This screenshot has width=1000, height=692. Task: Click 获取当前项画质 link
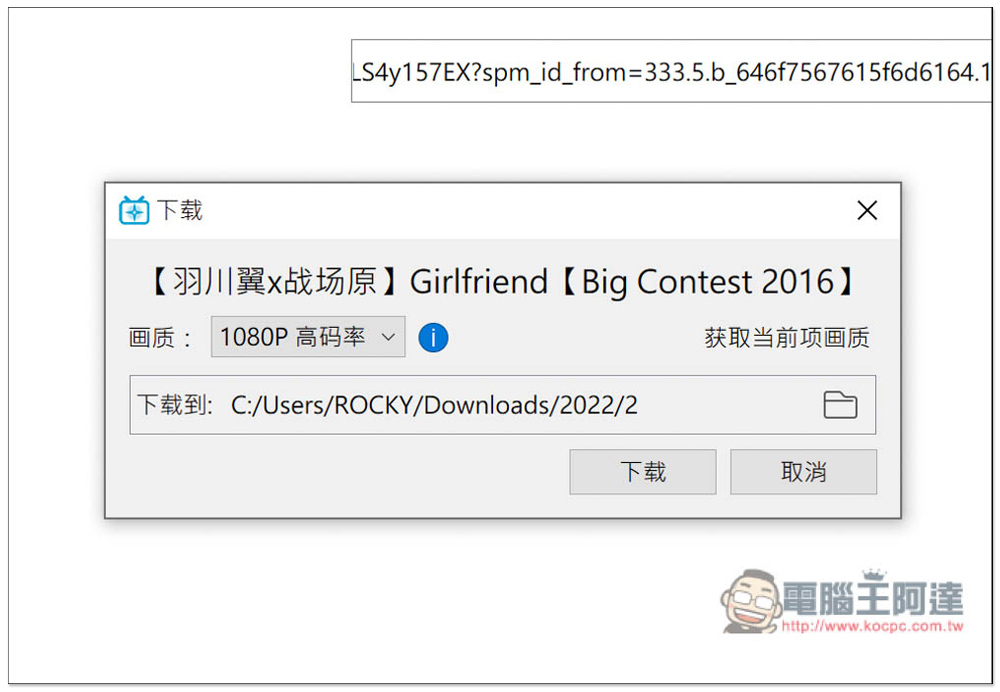787,337
